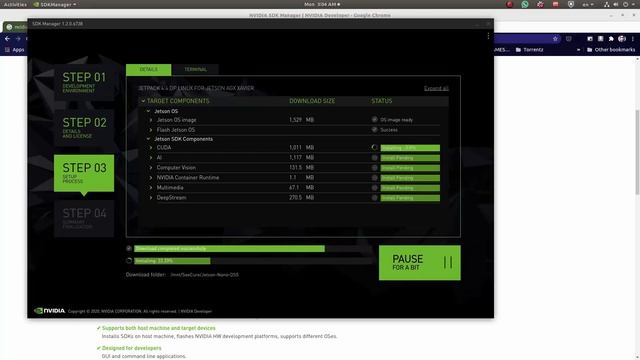Click the AI Install Pending bar
This screenshot has width=640, height=360.
coord(410,158)
